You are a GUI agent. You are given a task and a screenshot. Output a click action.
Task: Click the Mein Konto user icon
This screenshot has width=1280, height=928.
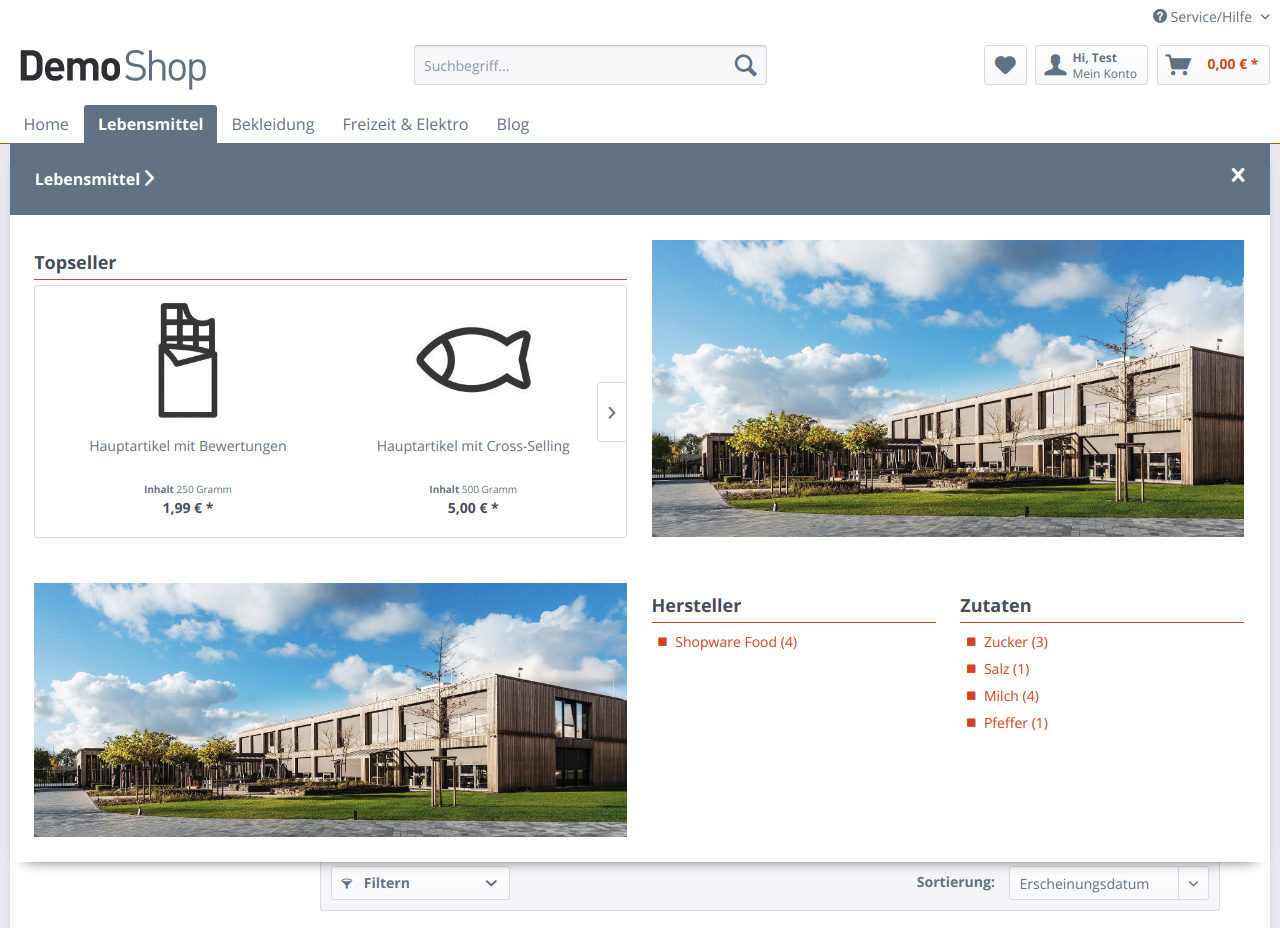1054,65
